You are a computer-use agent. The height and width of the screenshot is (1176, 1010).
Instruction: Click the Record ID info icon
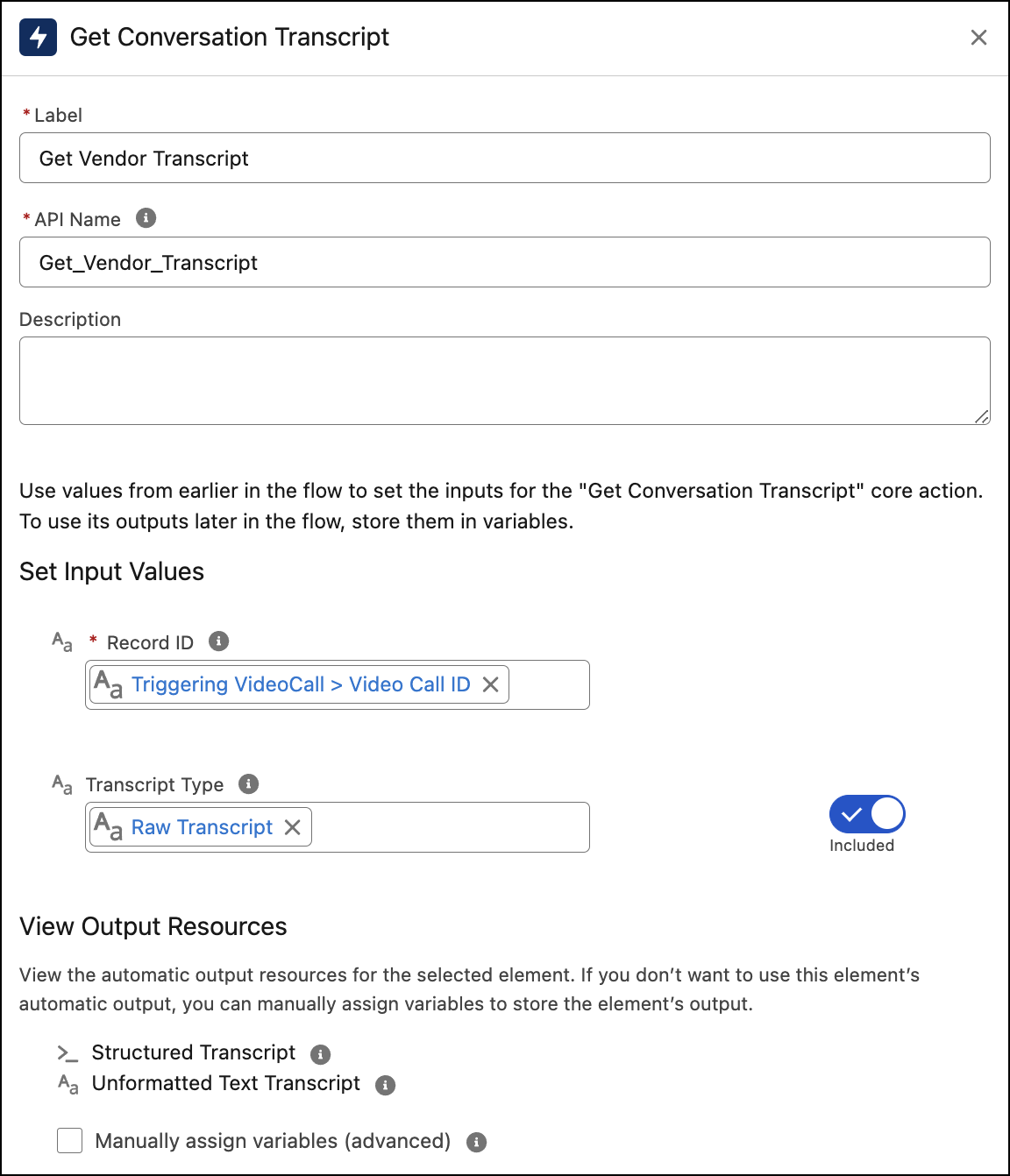[x=219, y=641]
